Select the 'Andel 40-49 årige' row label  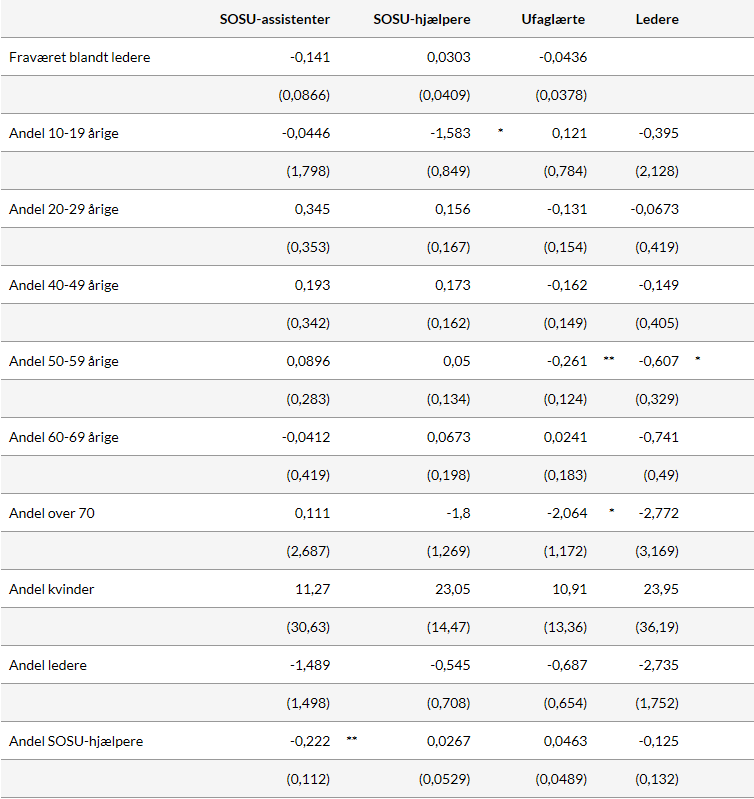64,285
